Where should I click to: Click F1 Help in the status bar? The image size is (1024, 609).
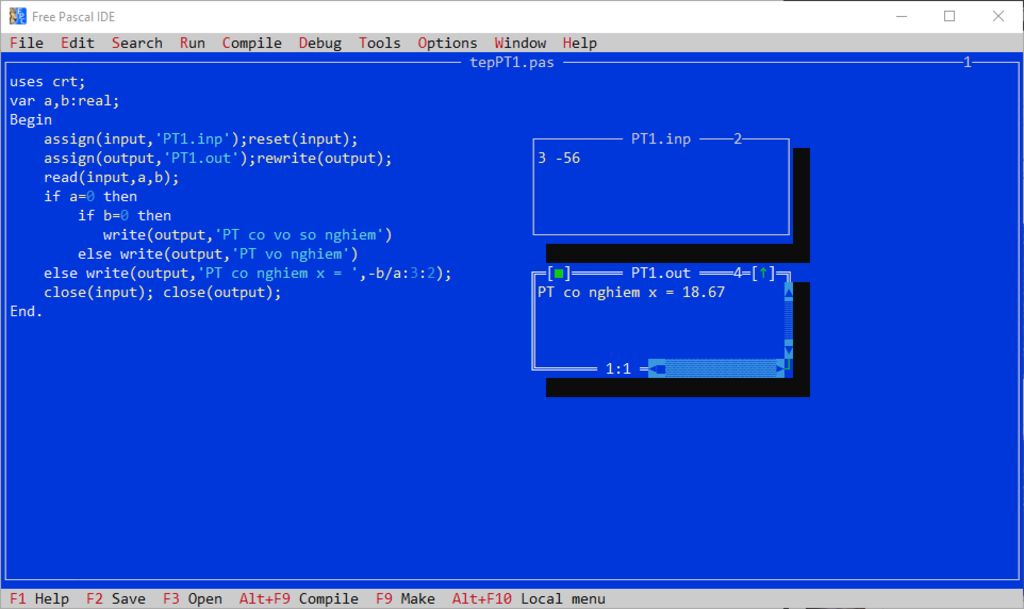point(39,599)
